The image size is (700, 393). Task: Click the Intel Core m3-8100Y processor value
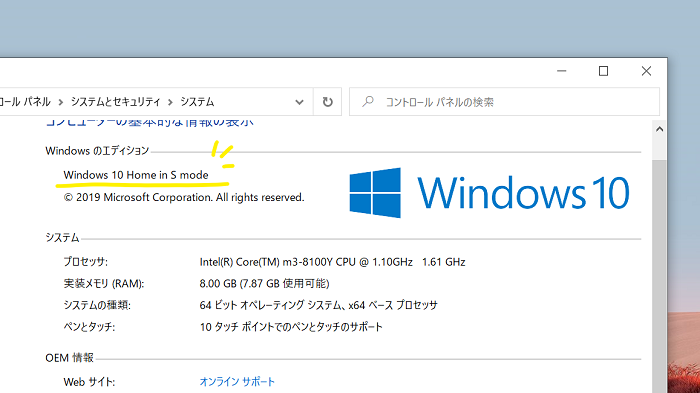click(332, 262)
